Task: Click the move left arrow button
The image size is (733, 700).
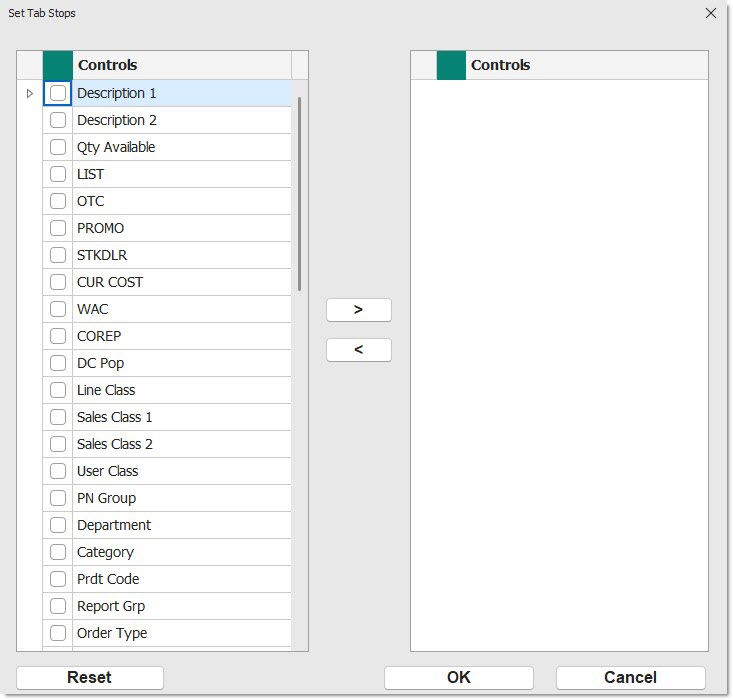Action: 358,350
